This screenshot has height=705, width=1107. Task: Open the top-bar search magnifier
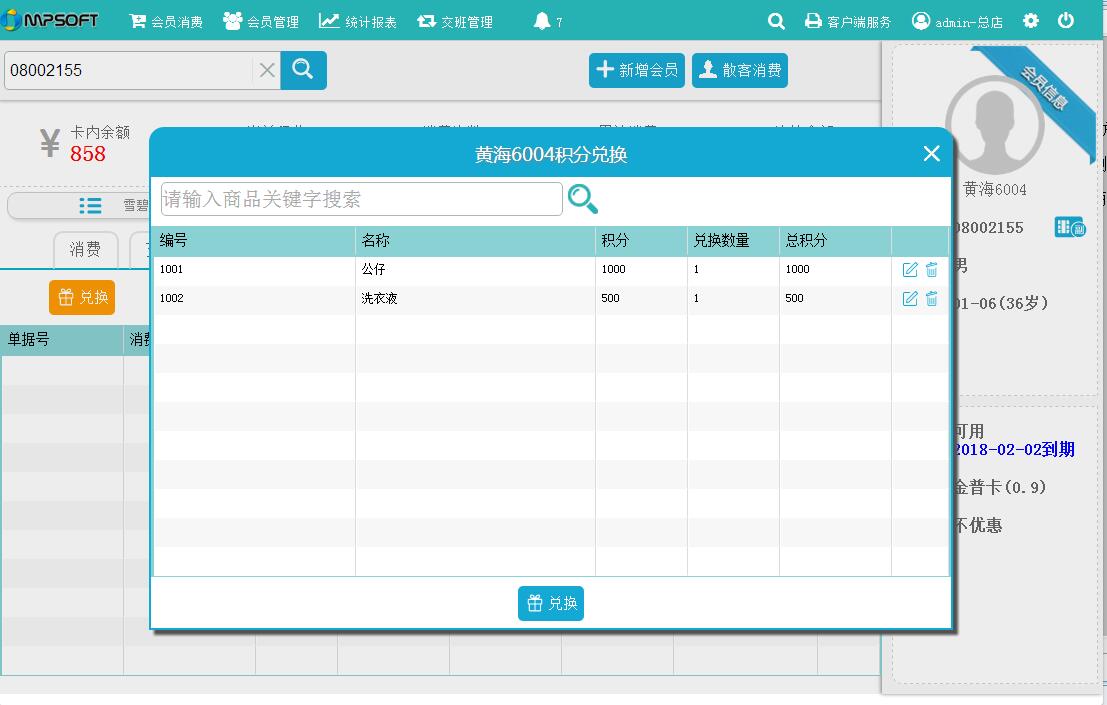point(776,21)
